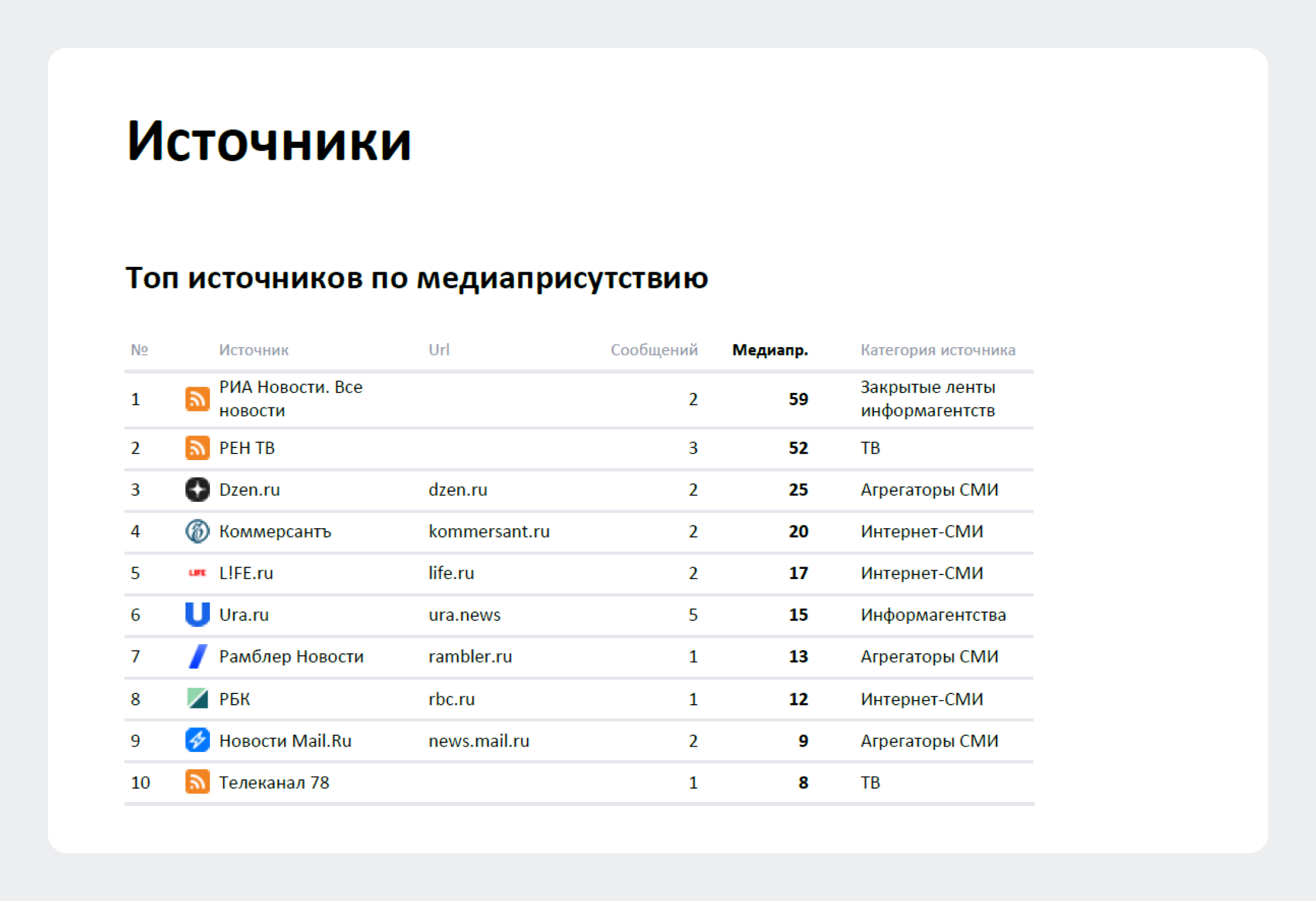Click Агрегаторы СМИ in the Рамблер Новости row
This screenshot has width=1316, height=901.
930,656
